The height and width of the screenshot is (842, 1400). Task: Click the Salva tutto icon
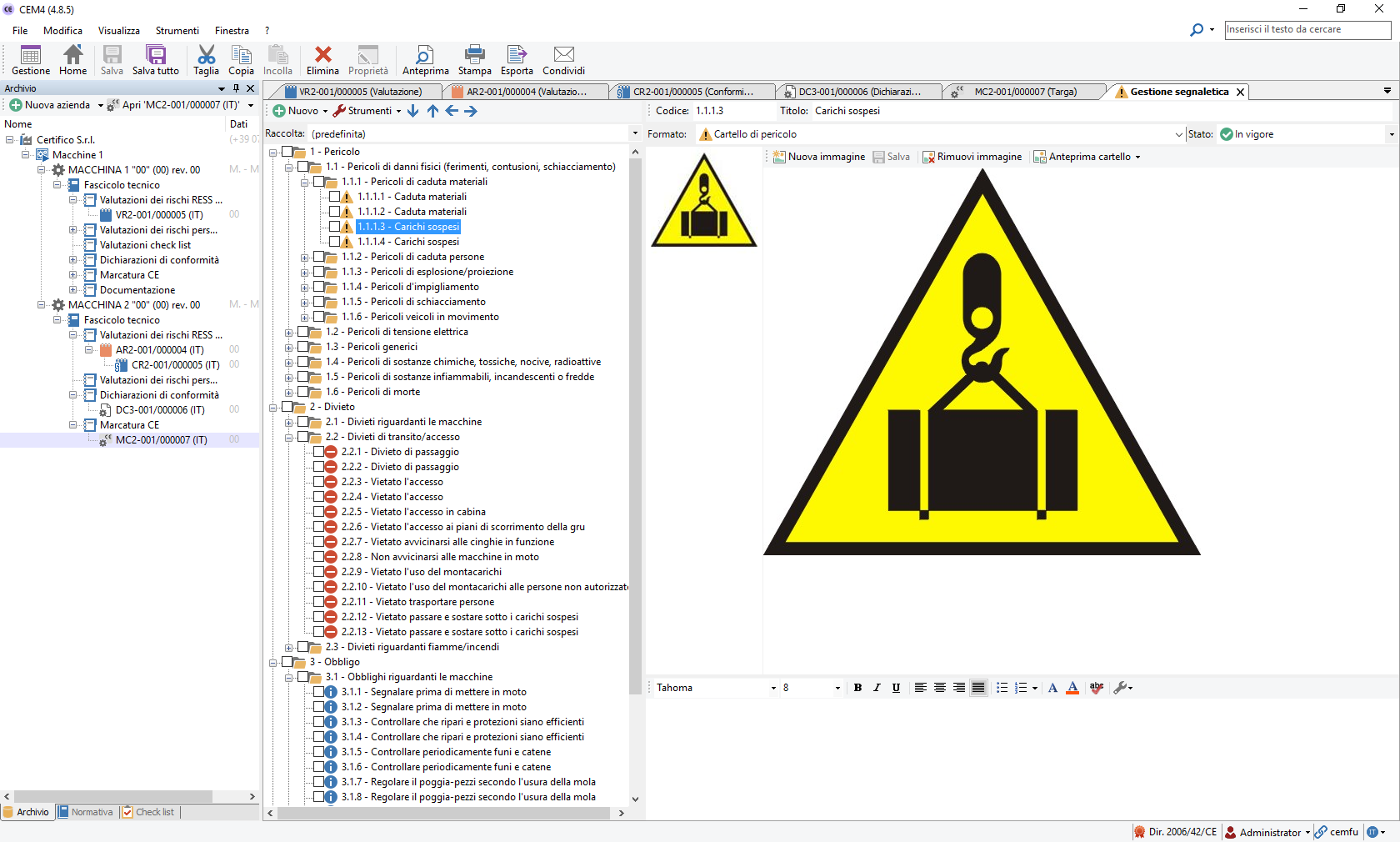(156, 56)
